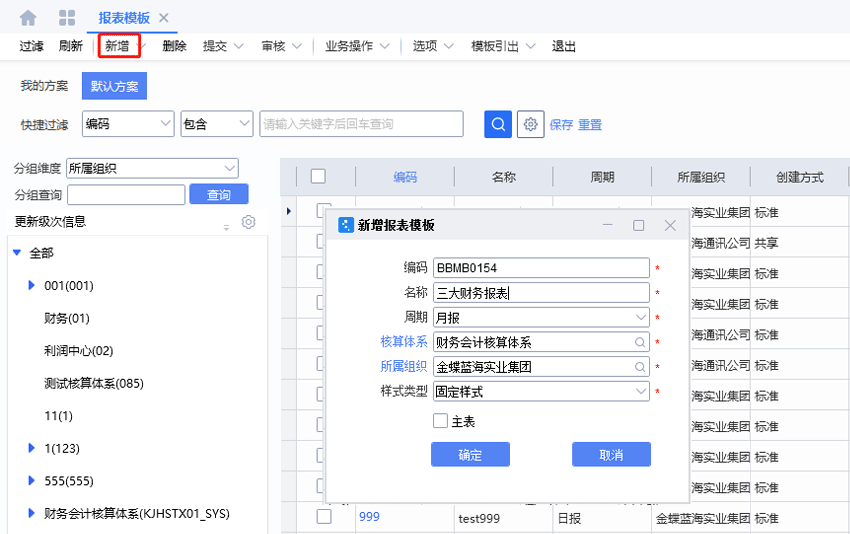Click the 新增 toolbar button
Image resolution: width=850 pixels, height=534 pixels.
click(118, 46)
